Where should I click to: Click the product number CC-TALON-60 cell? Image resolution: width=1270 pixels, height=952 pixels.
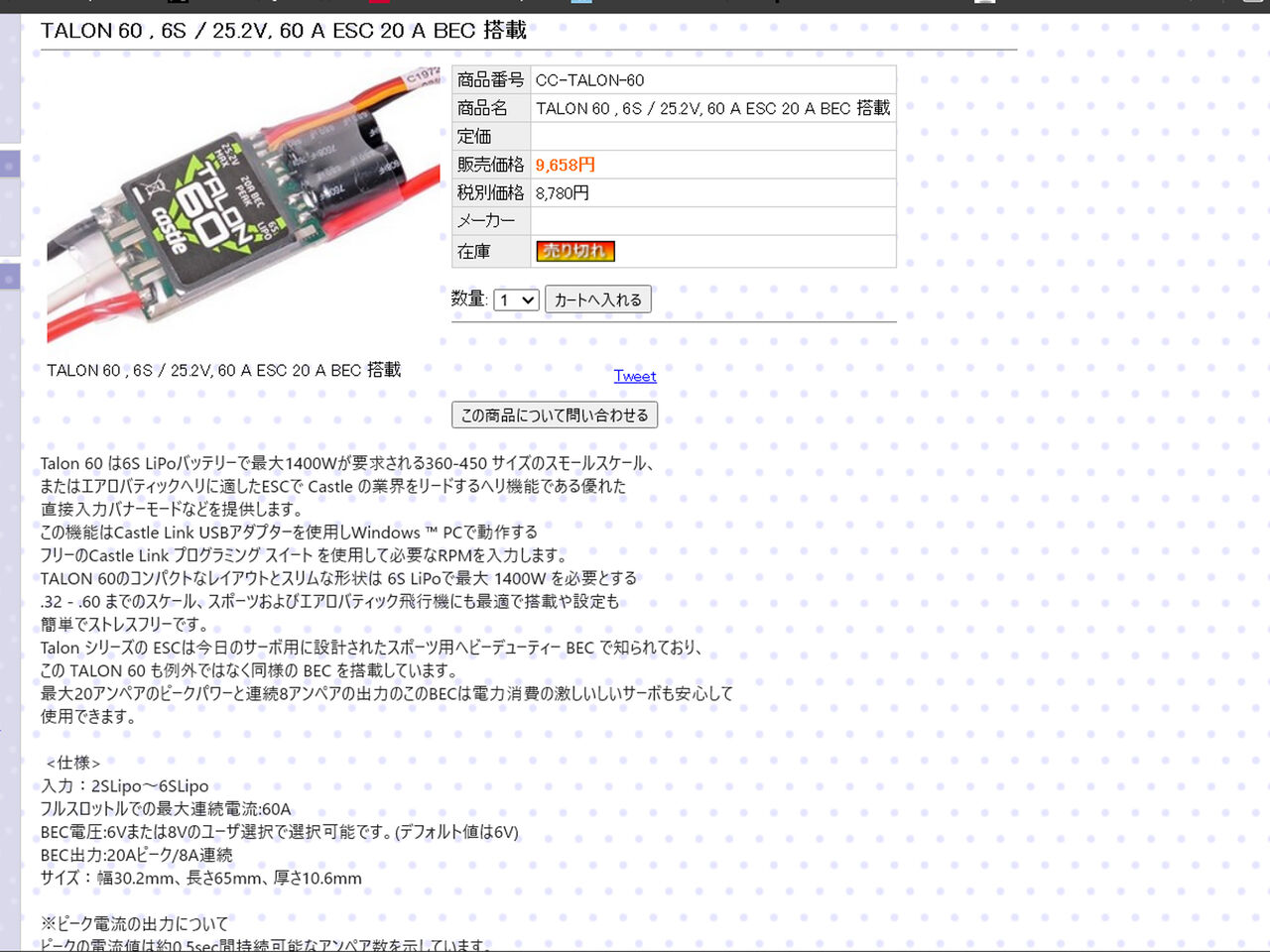[x=713, y=80]
